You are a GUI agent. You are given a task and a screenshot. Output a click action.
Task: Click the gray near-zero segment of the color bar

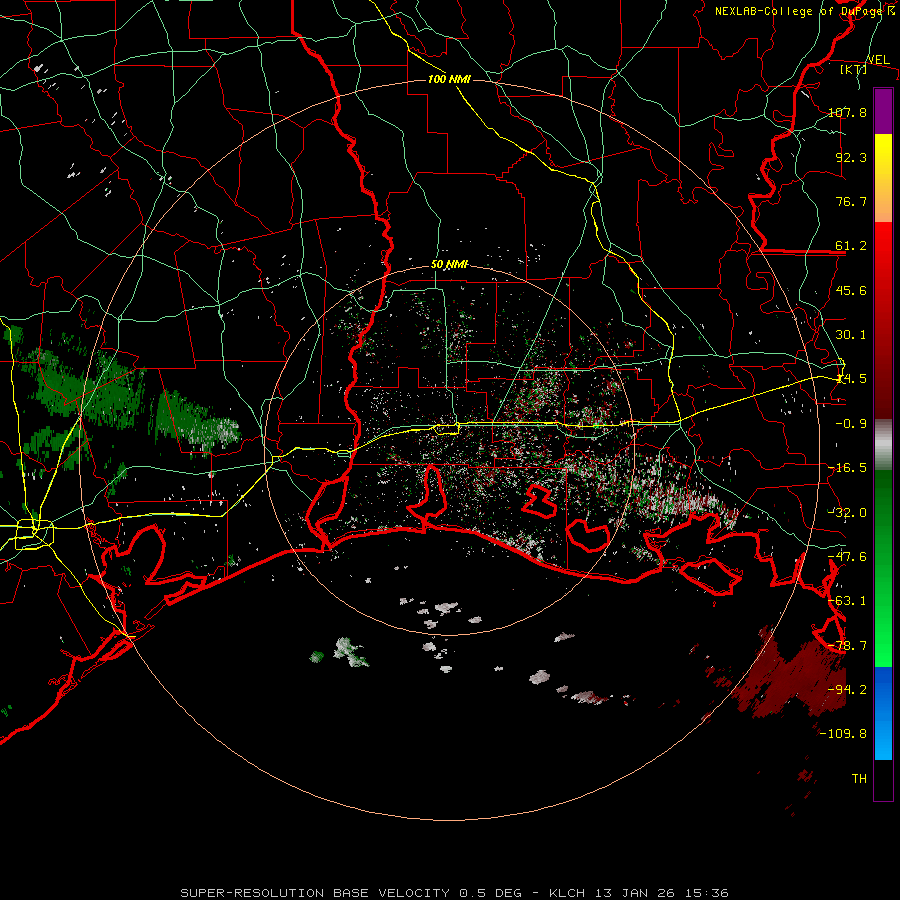click(883, 445)
